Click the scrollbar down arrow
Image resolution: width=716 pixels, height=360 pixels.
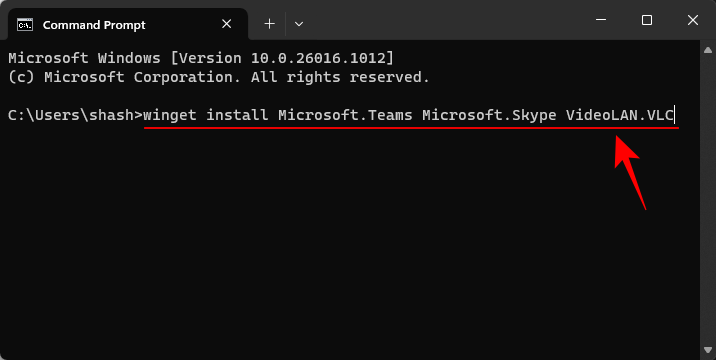708,350
